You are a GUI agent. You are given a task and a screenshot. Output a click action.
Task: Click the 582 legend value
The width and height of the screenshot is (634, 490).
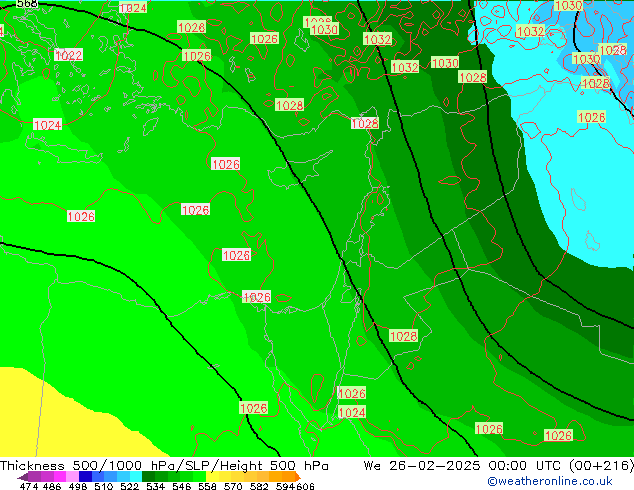259,486
